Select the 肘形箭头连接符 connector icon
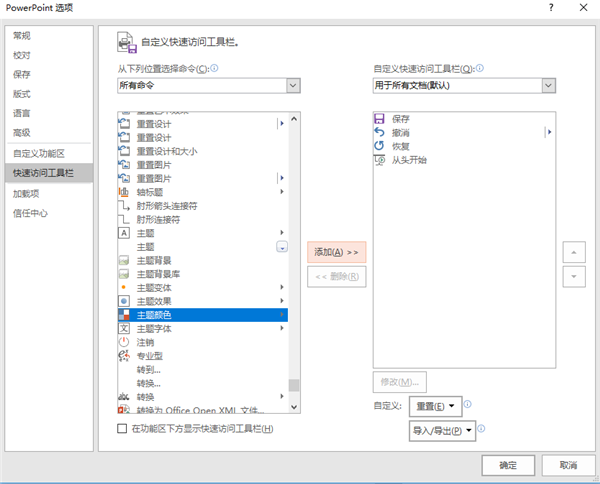Screen dimensions: 600x484 [124, 205]
